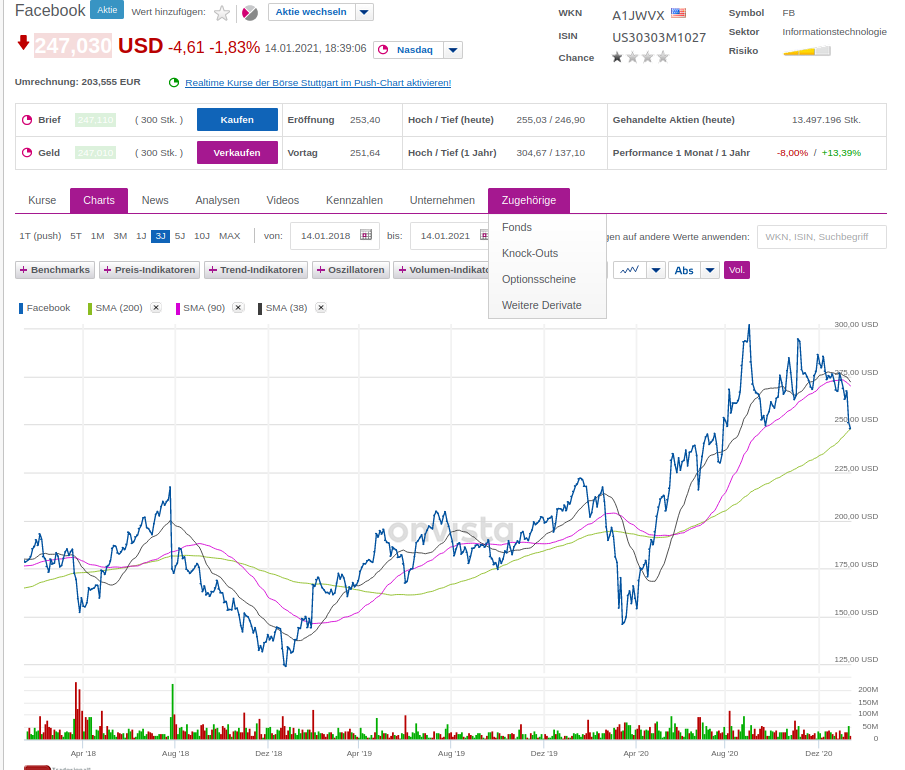Screen dimensions: 905x770
Task: Remove the SMA (90) indicator
Action: tap(238, 308)
